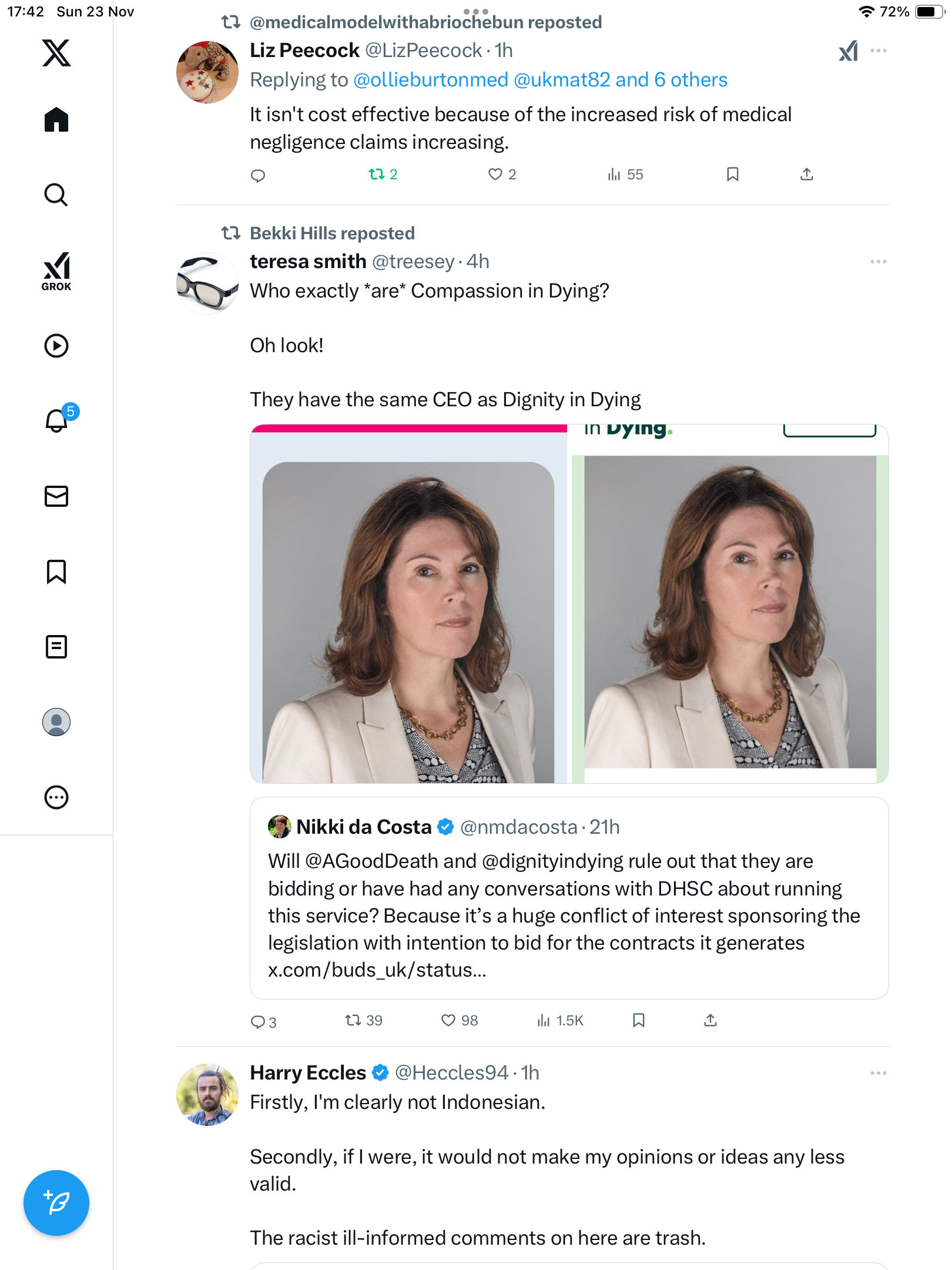Bookmark Liz Peecock's post
The height and width of the screenshot is (1270, 952).
[x=733, y=174]
